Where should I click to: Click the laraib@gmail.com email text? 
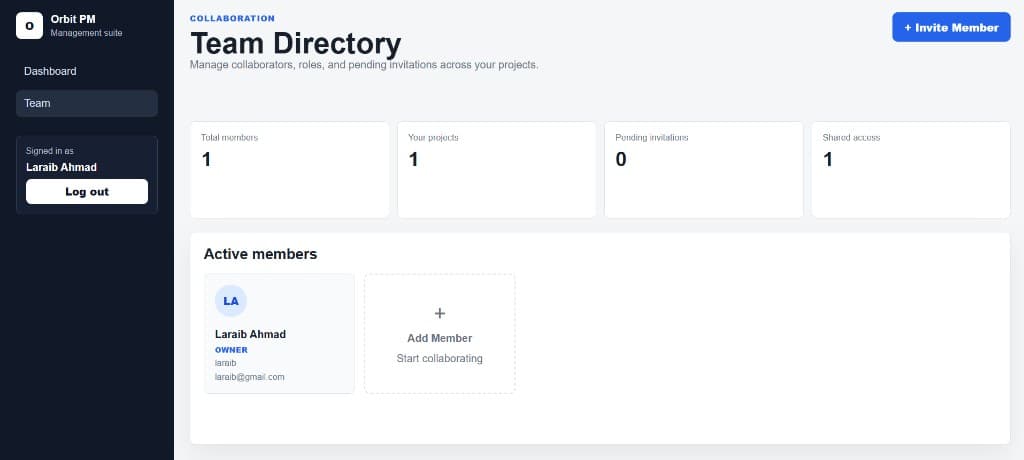[249, 377]
